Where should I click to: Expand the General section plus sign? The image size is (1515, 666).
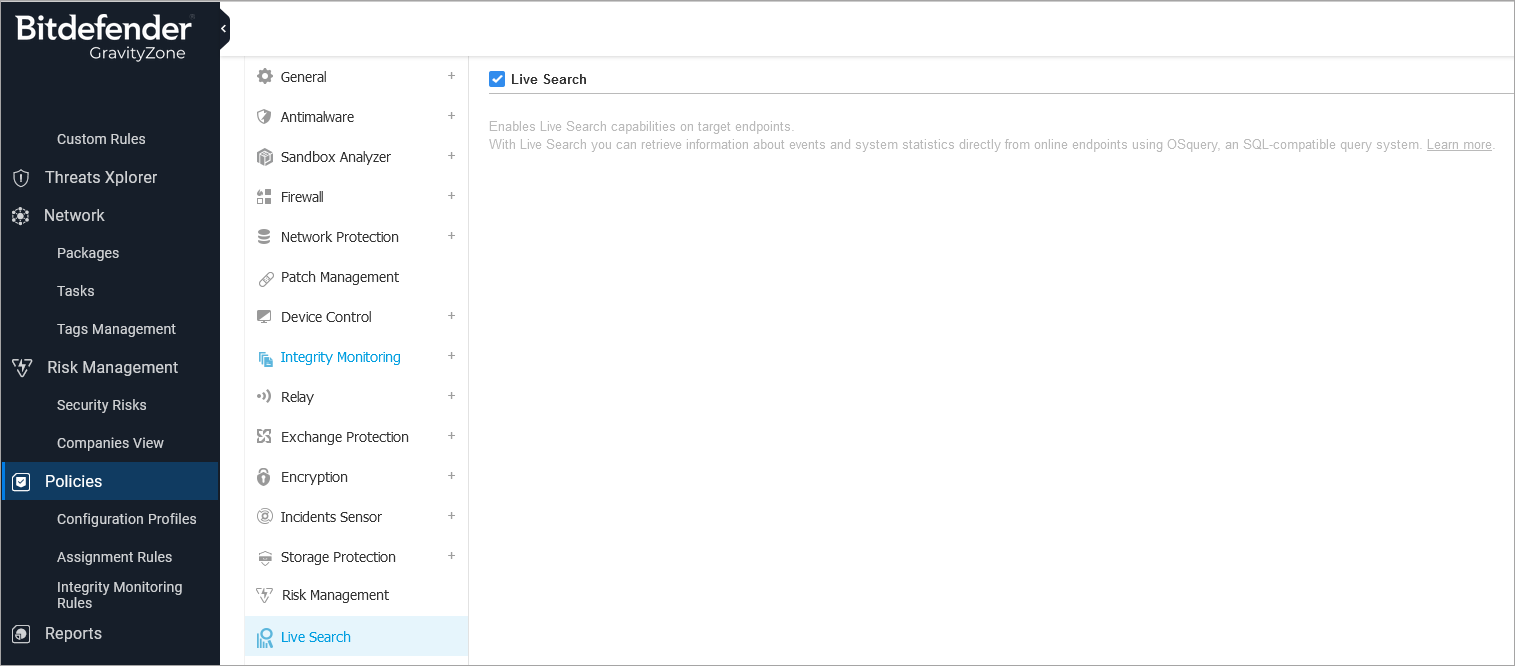click(451, 76)
